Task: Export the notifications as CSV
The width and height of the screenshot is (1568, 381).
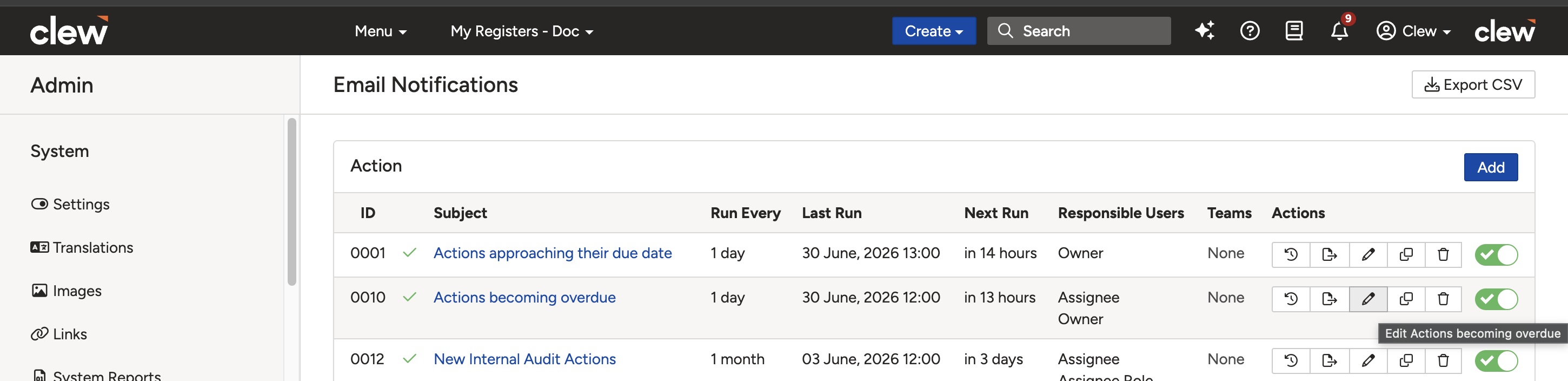Action: point(1473,84)
